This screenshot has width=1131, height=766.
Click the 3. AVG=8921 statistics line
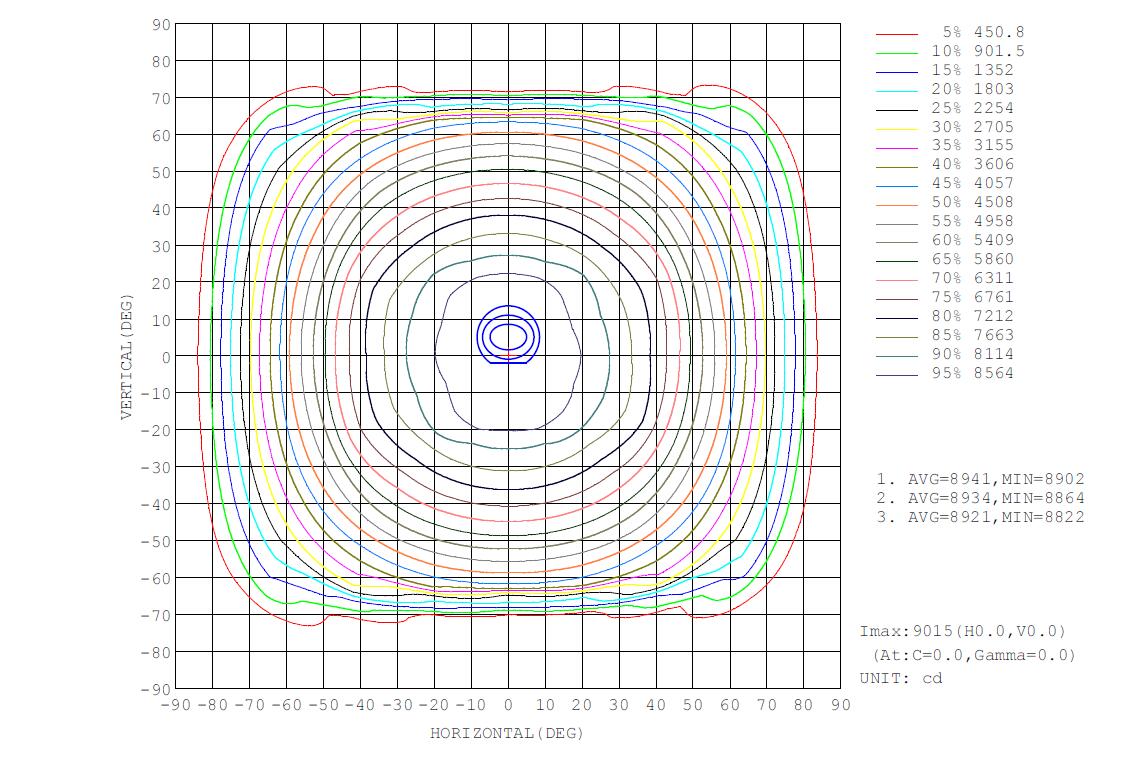[979, 517]
